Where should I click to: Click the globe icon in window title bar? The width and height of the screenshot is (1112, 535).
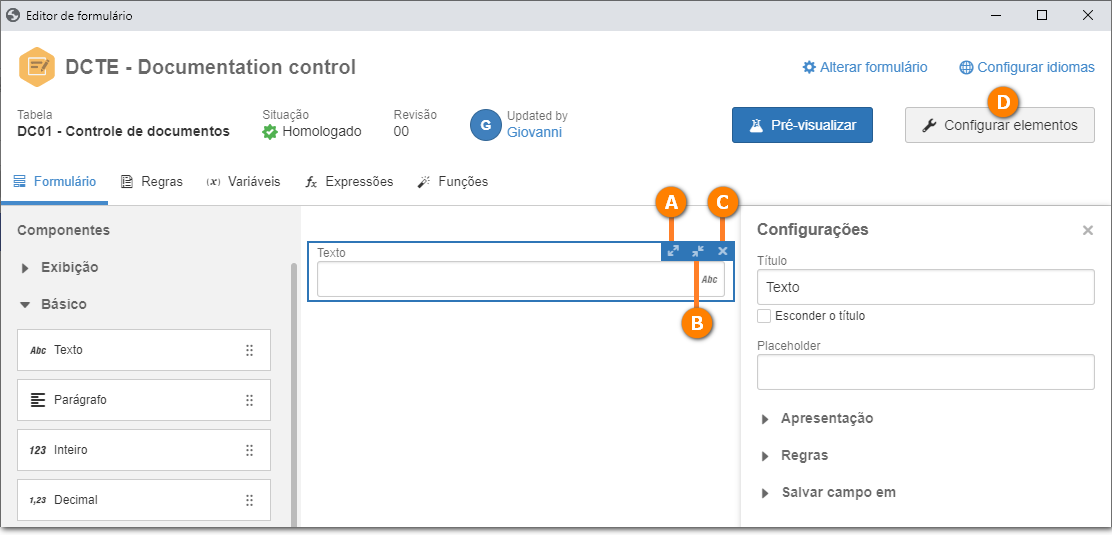pos(12,15)
